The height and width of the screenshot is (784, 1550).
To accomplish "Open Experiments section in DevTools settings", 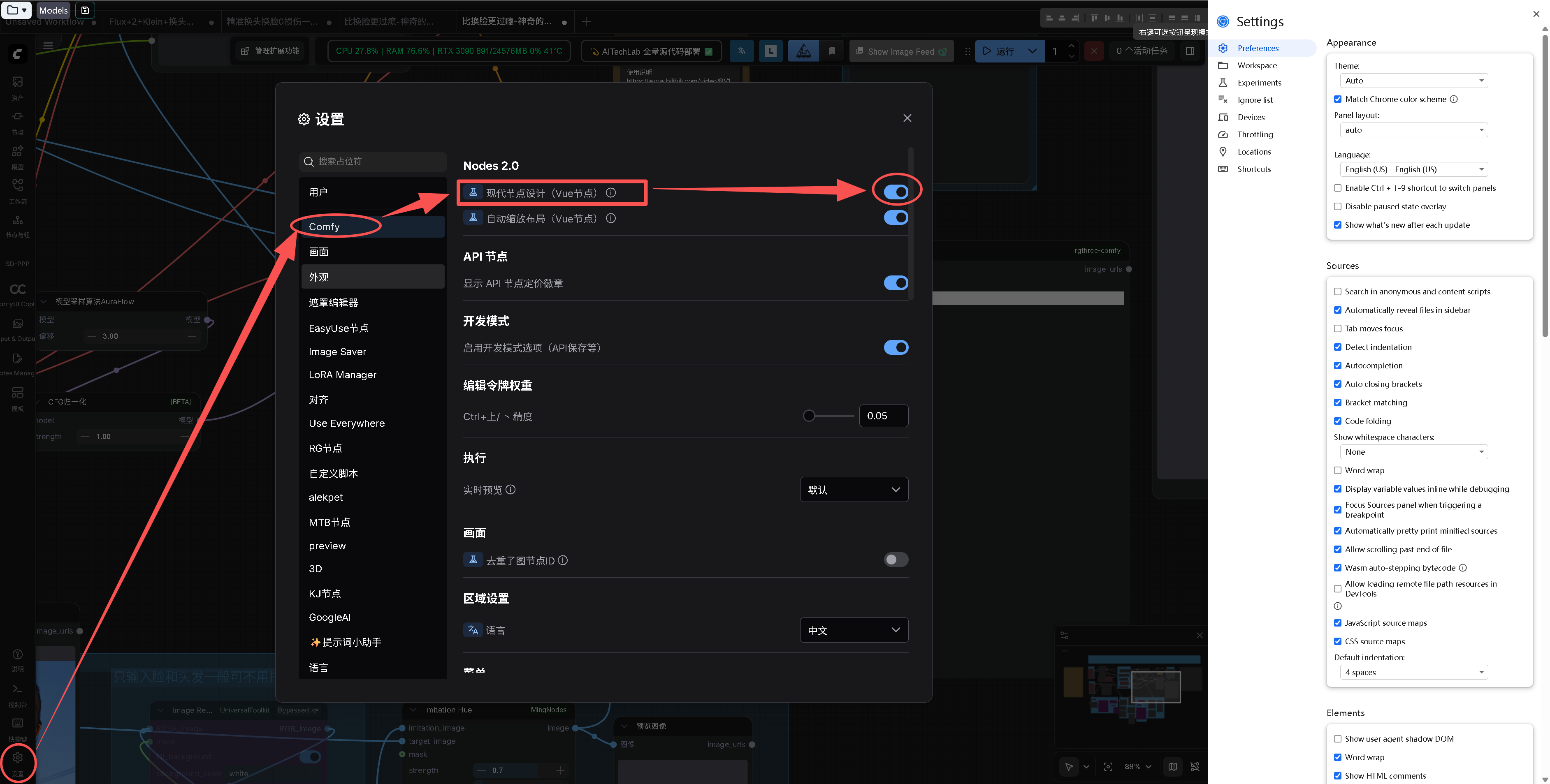I will pyautogui.click(x=1259, y=83).
